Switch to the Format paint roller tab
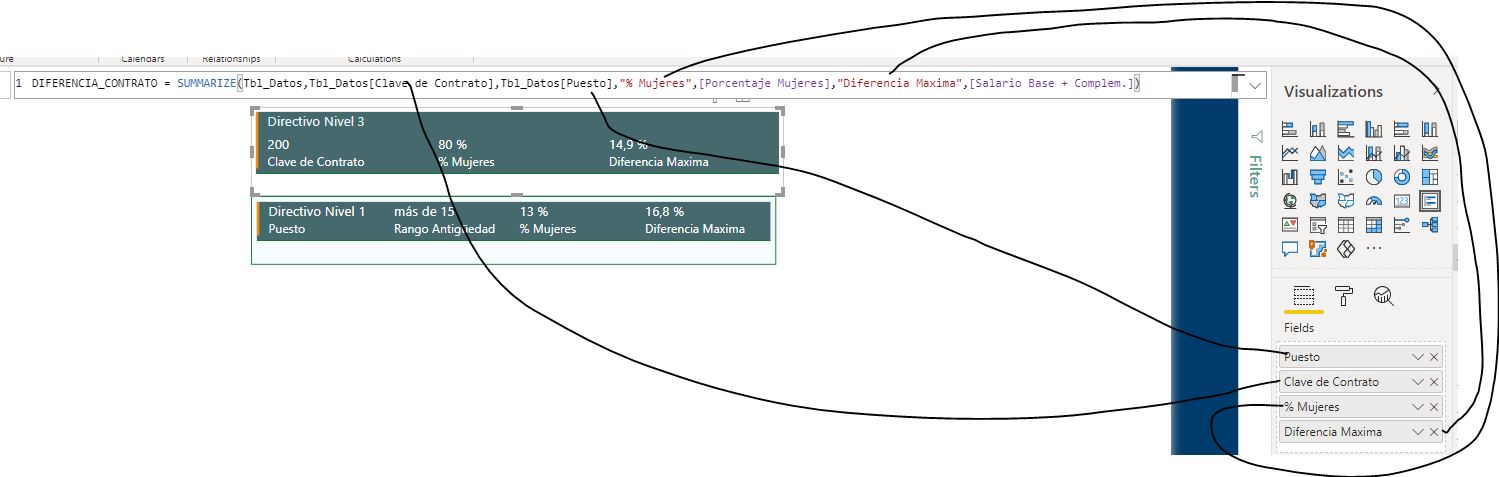Screen dimensions: 1499x477 tap(1343, 296)
